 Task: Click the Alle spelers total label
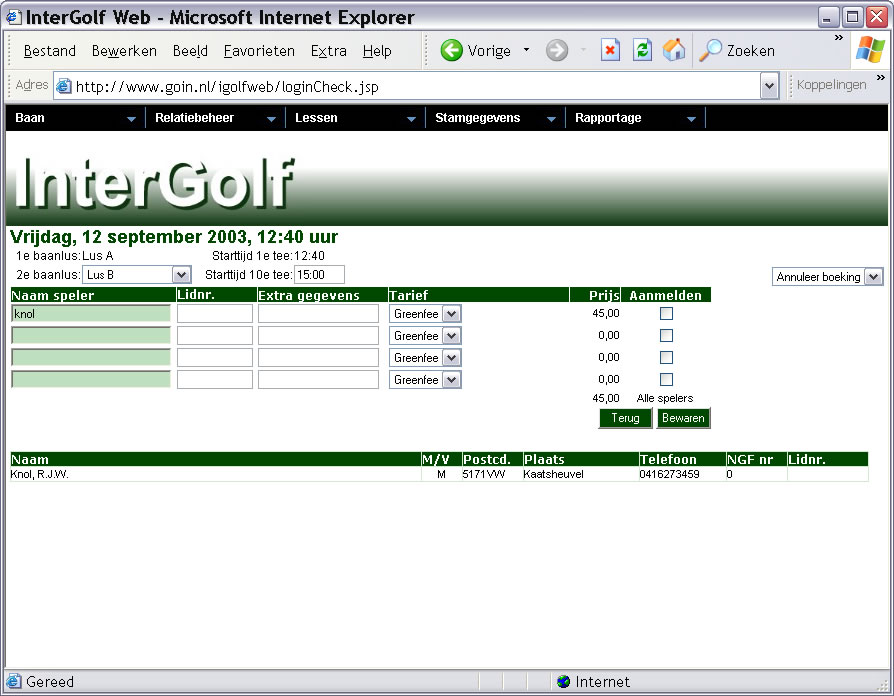tap(665, 398)
